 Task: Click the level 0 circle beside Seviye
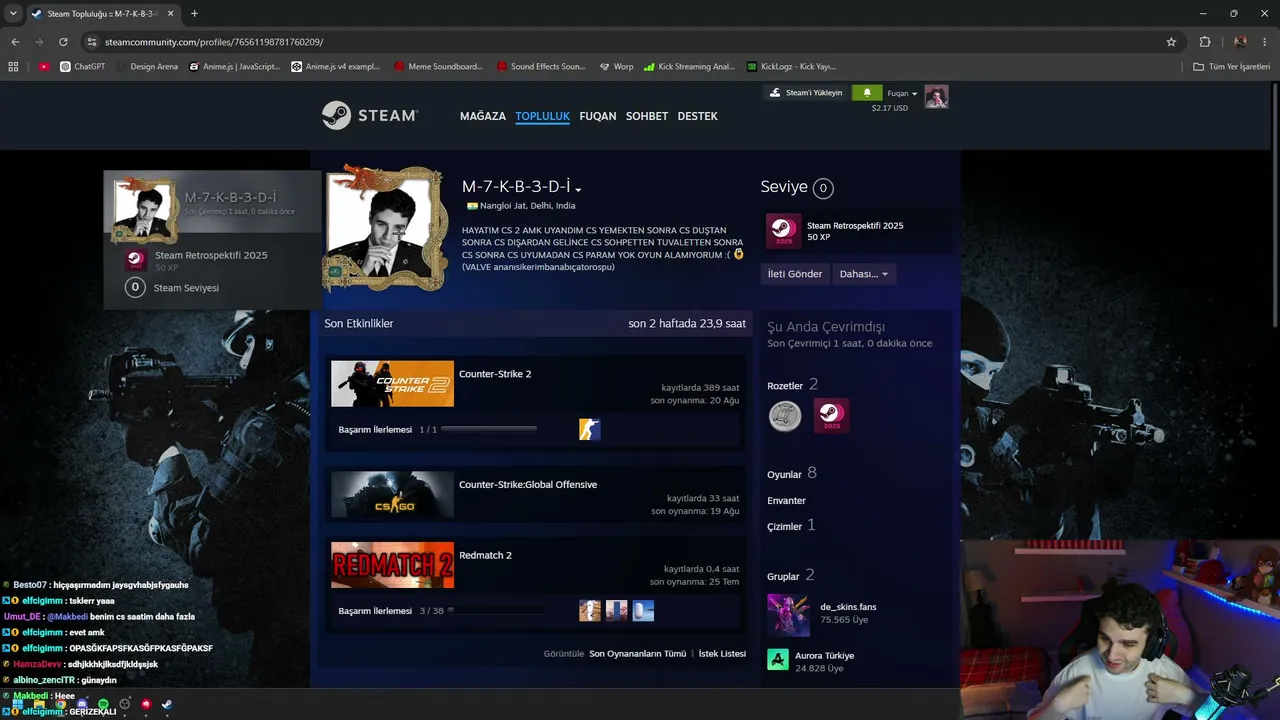point(823,188)
